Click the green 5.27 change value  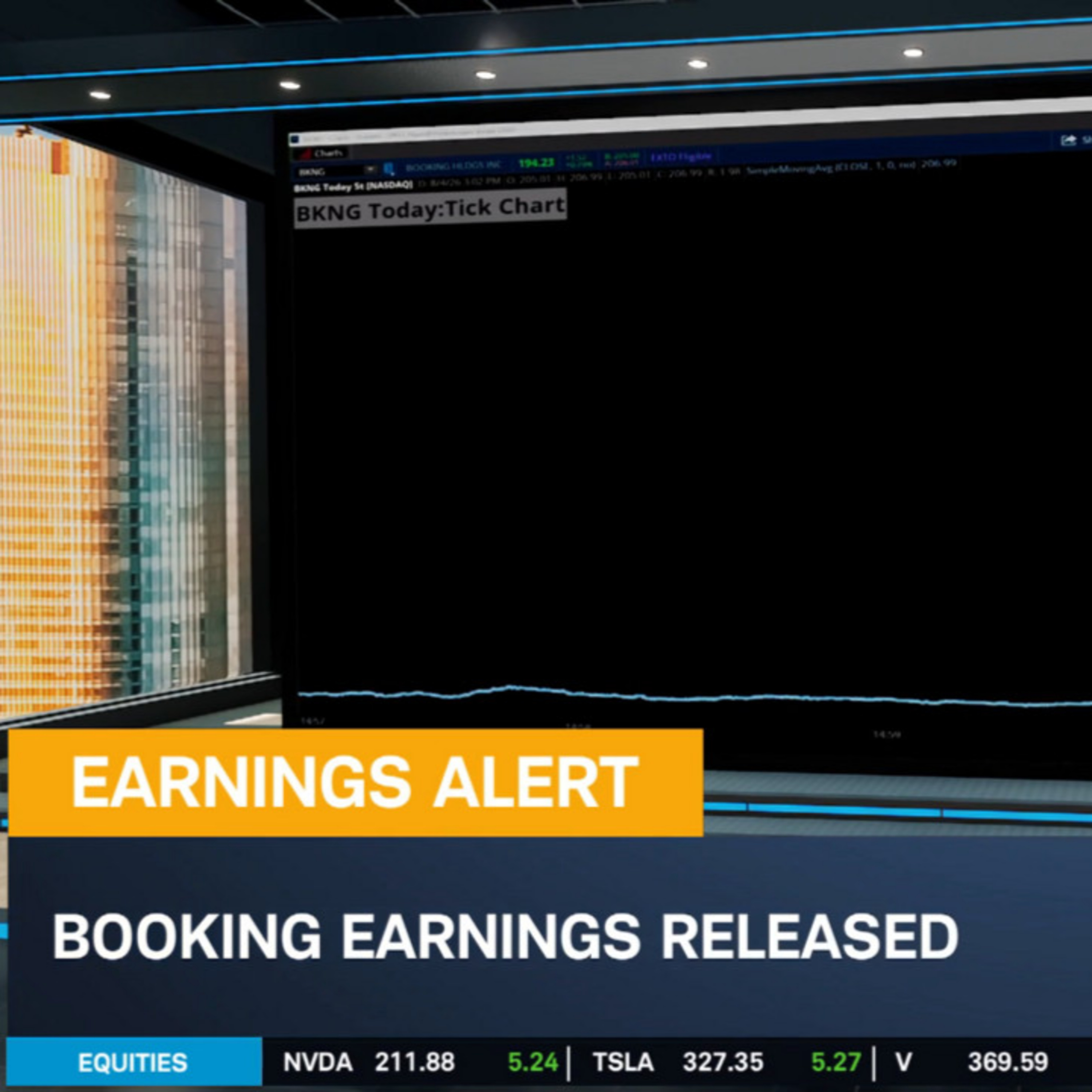click(x=836, y=1063)
